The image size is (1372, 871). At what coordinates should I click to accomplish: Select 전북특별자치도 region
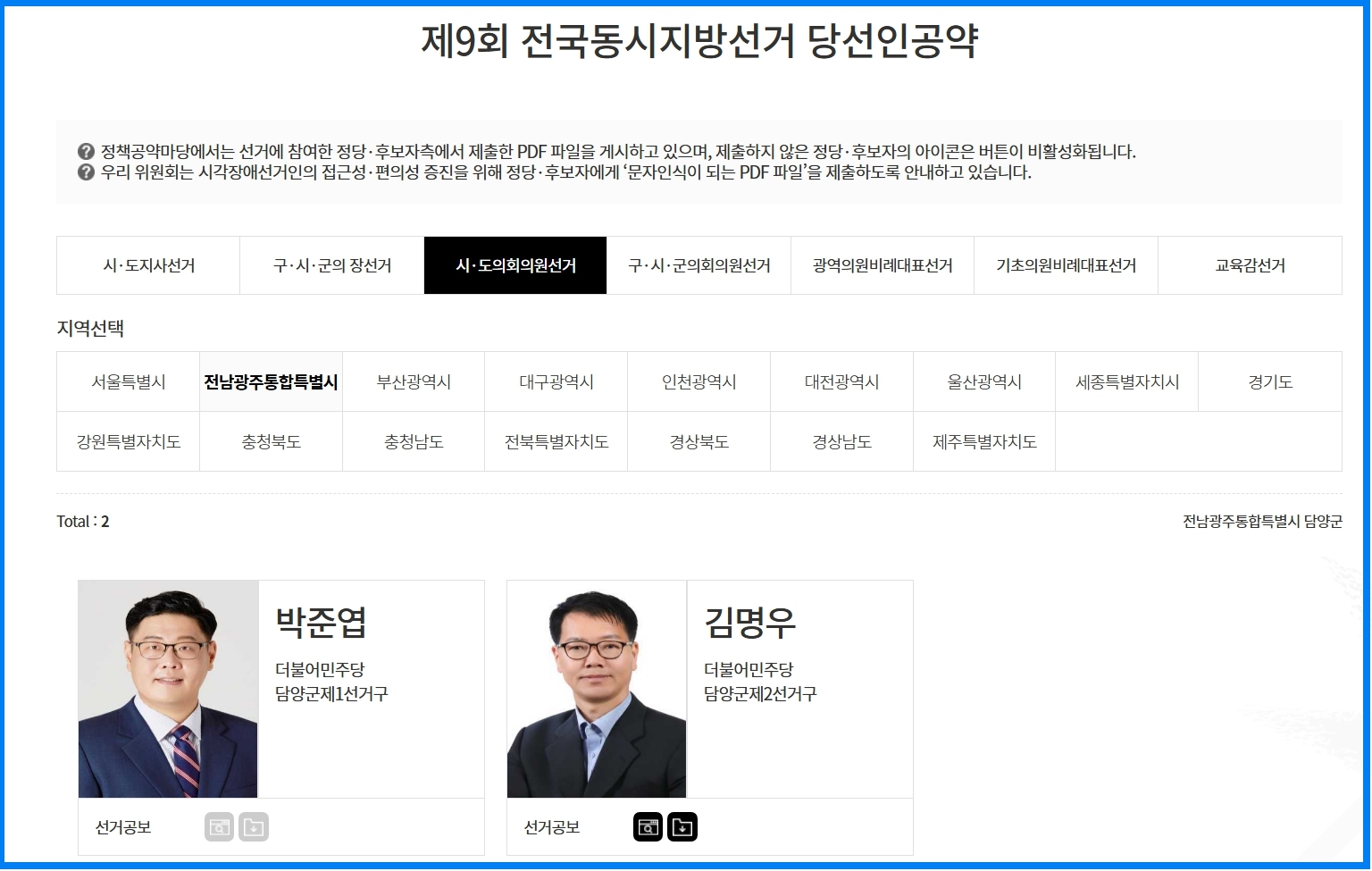[556, 441]
